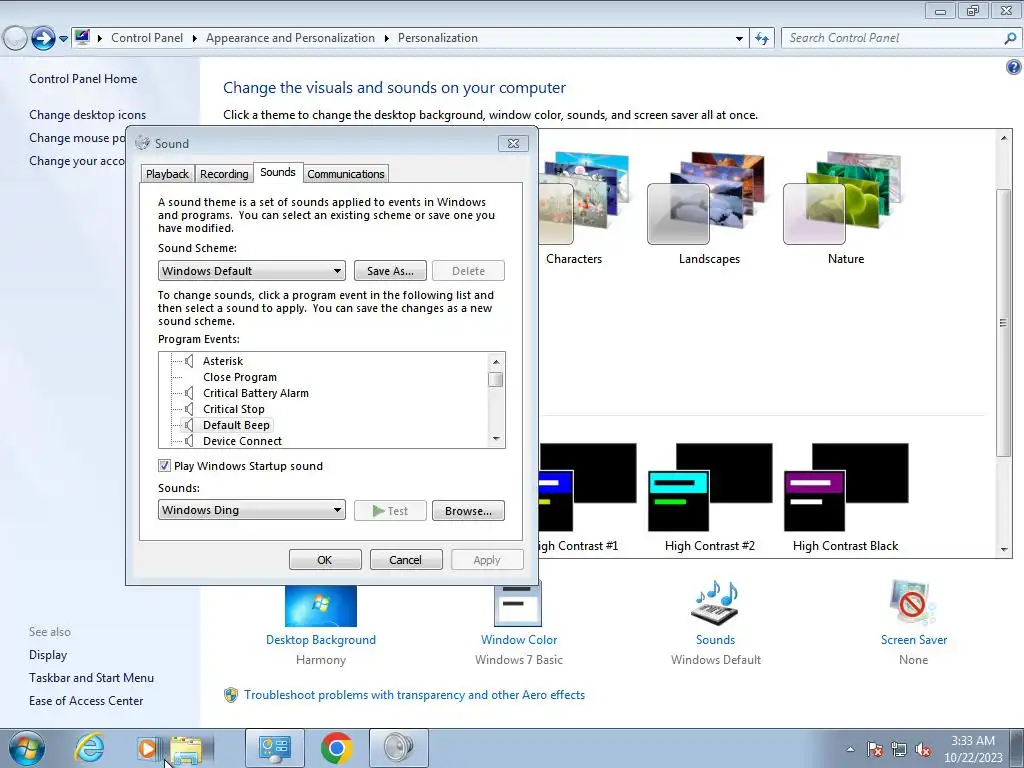The width and height of the screenshot is (1024, 768).
Task: Open Change desktop icons link
Action: 88,115
